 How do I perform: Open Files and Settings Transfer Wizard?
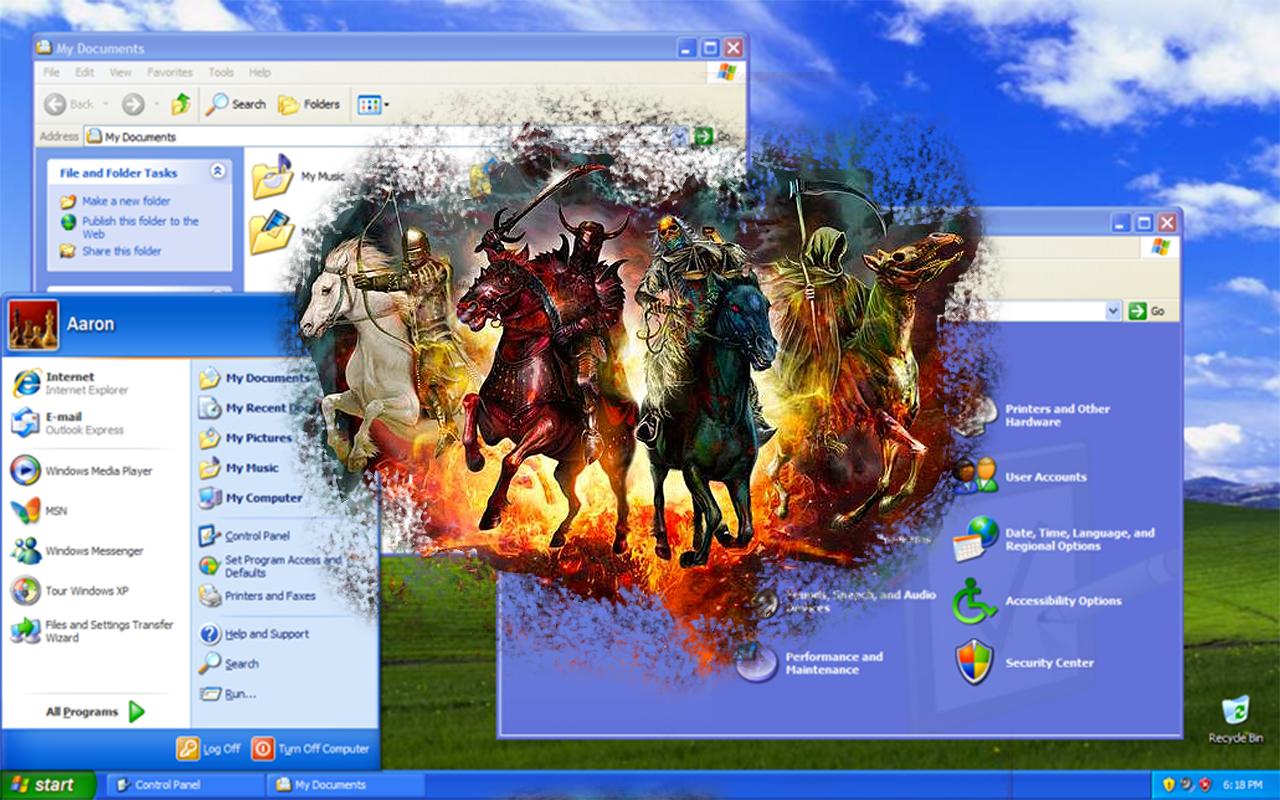point(92,631)
